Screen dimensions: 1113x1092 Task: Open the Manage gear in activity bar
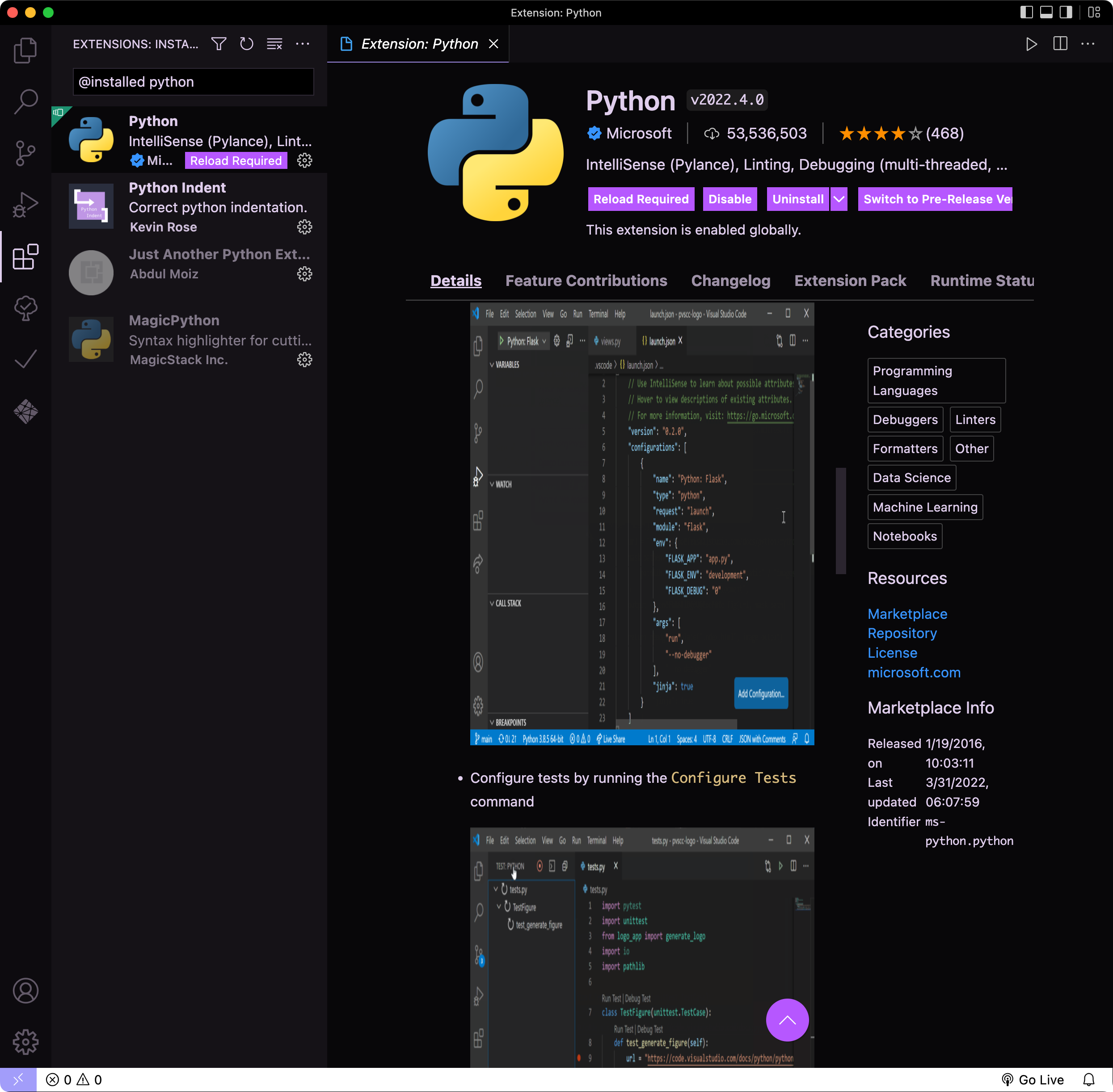[25, 1042]
